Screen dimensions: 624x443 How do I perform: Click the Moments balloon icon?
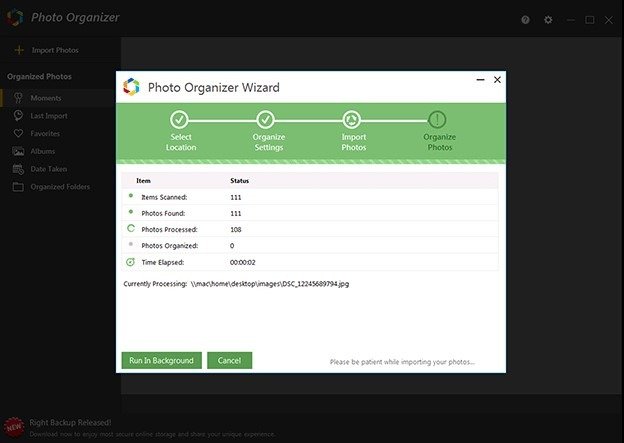point(18,98)
